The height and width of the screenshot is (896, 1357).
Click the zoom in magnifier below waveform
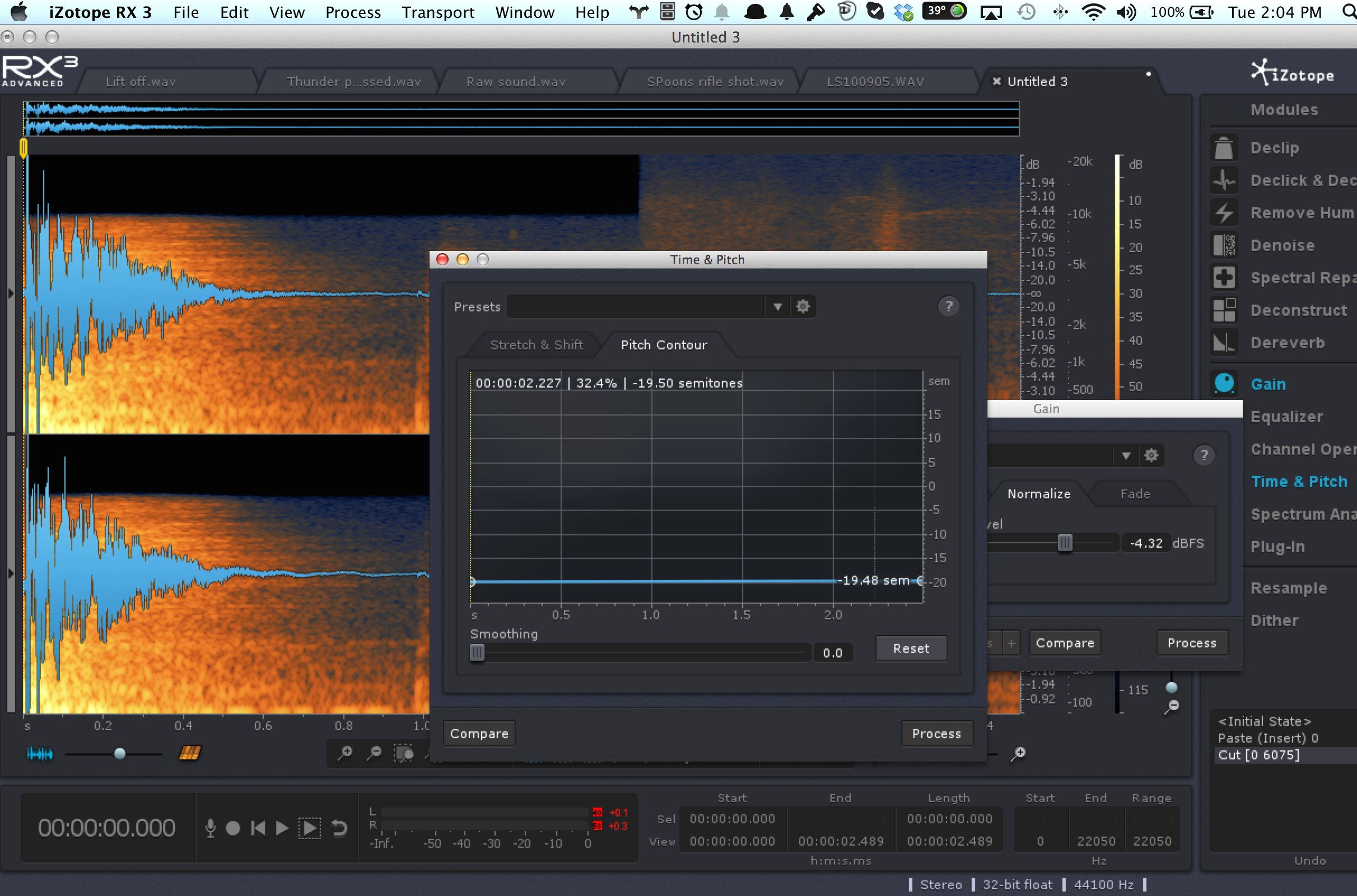click(345, 753)
